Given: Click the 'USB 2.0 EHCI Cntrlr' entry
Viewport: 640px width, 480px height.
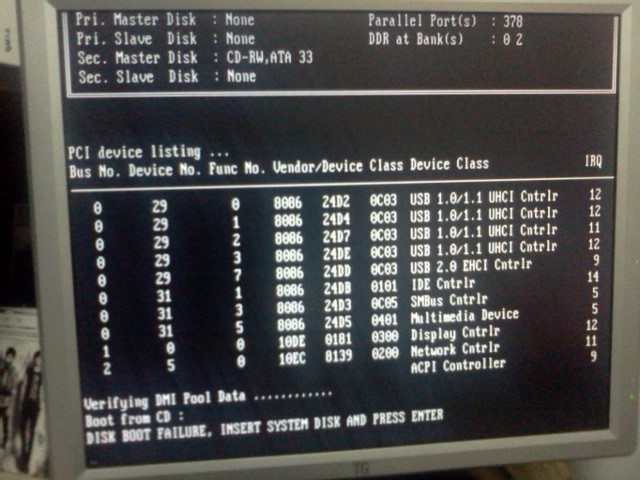Looking at the screenshot, I should pos(471,266).
